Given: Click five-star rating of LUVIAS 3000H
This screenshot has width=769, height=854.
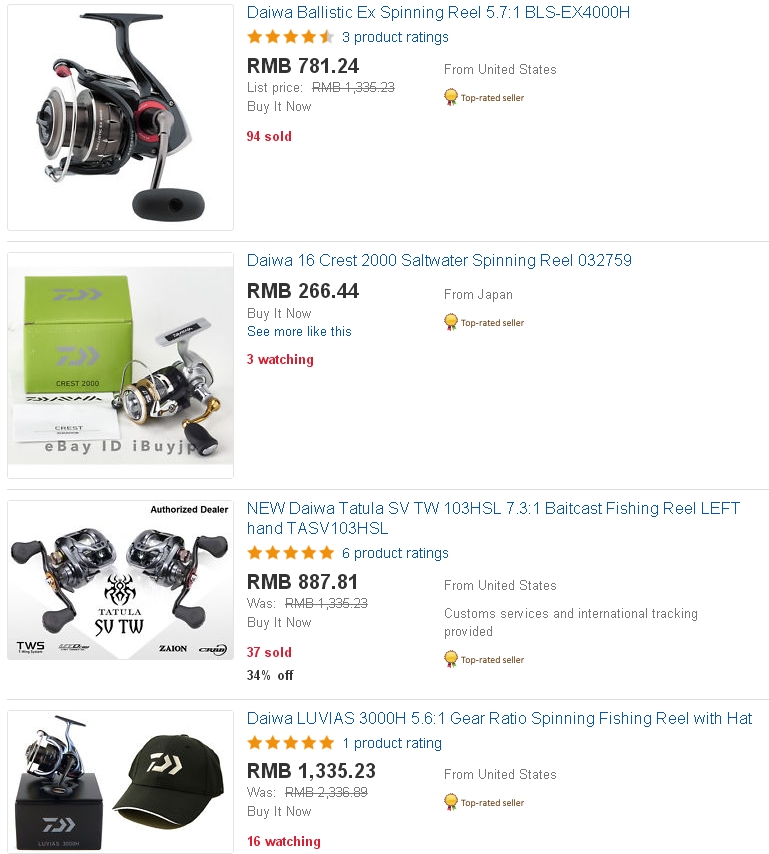Looking at the screenshot, I should coord(291,743).
